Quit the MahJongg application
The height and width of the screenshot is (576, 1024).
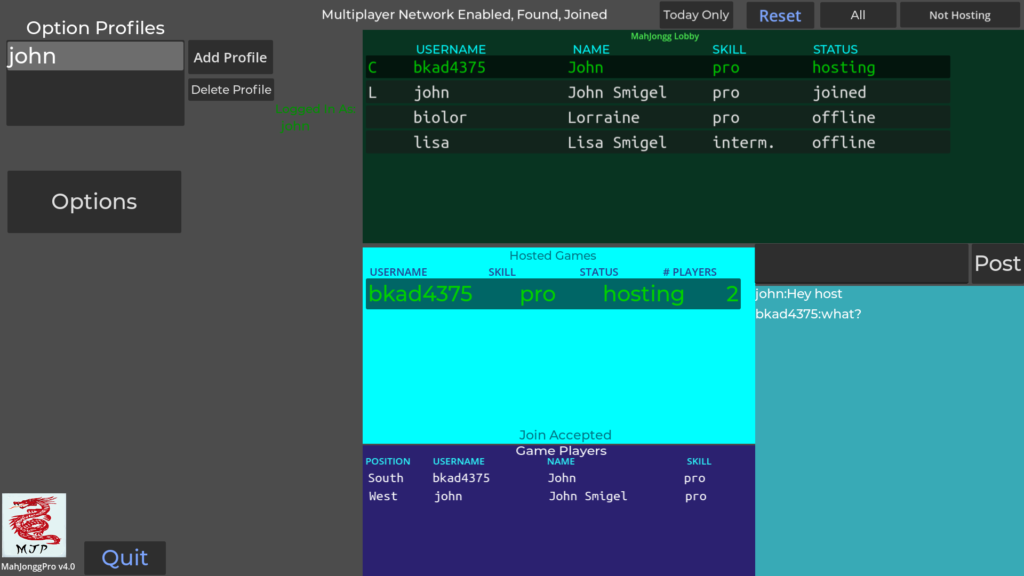[x=125, y=558]
